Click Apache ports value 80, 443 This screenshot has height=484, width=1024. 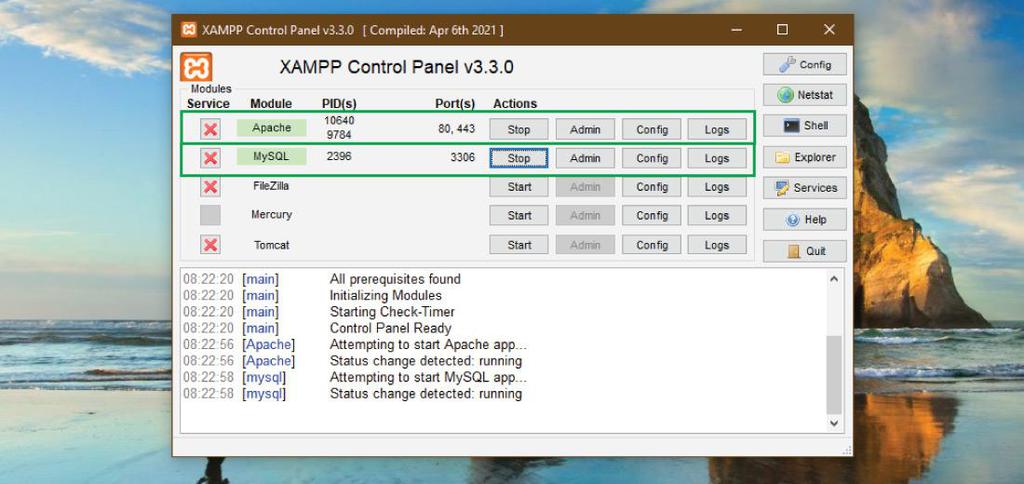[x=456, y=129]
